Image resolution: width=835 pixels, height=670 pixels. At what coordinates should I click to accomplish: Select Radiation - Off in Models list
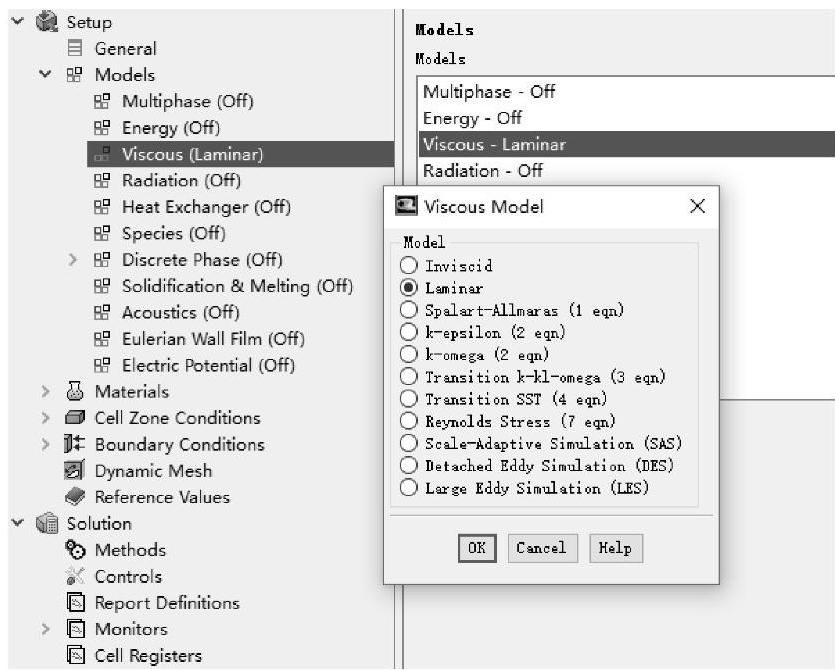[x=482, y=171]
